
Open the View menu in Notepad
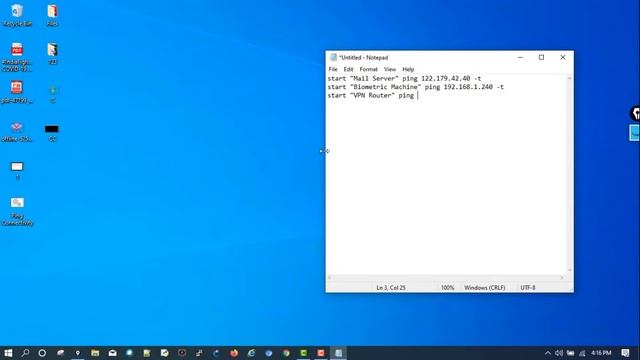tap(390, 69)
